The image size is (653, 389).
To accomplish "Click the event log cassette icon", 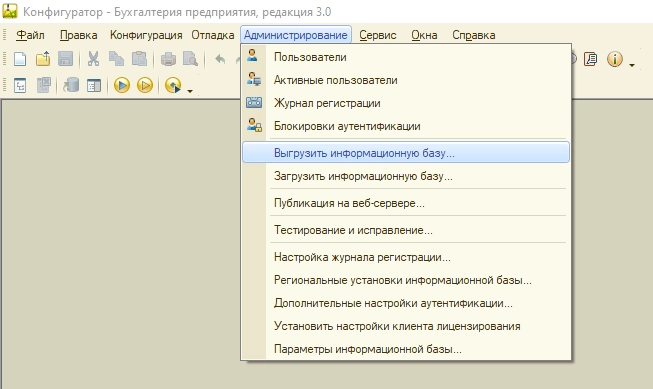I will [x=254, y=102].
